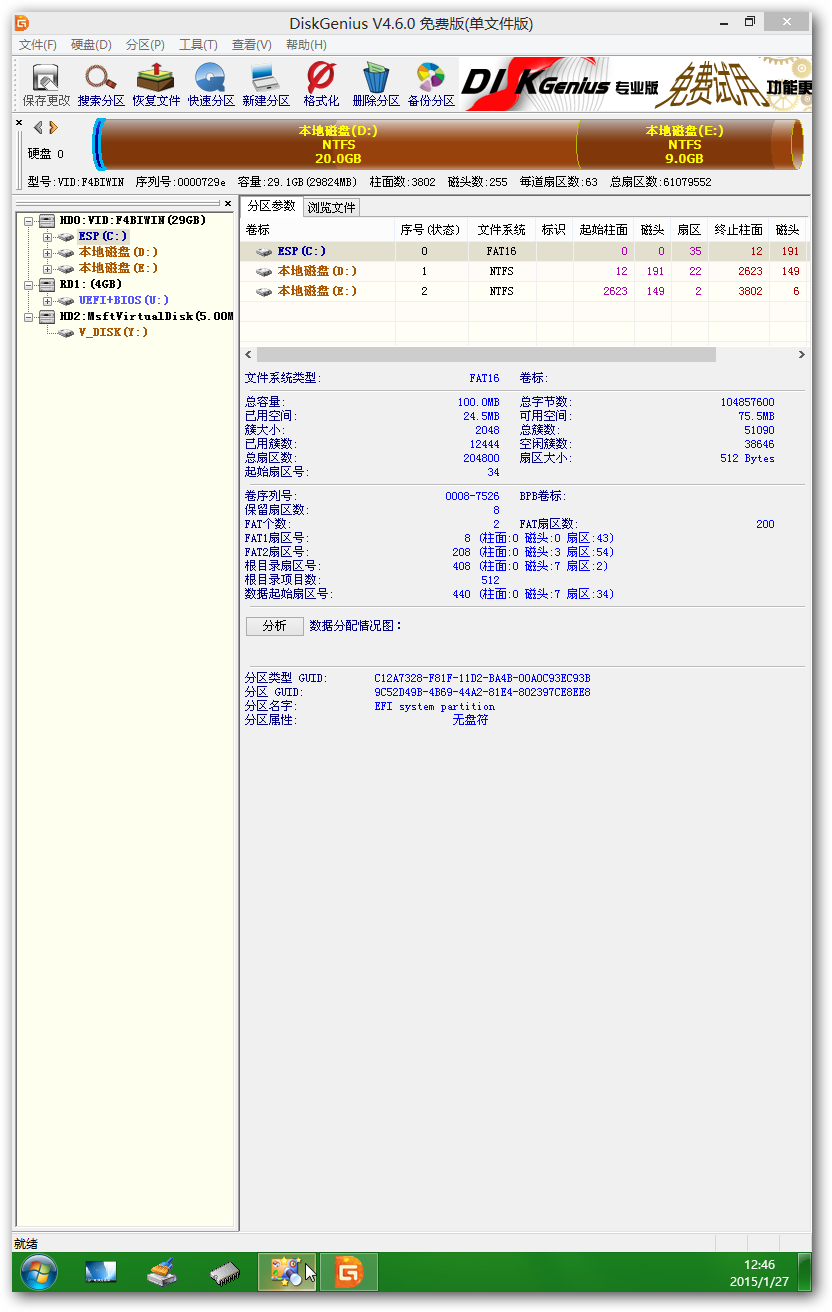Click the partition table horizontal scrollbar thumb
Viewport: 832px width, 1312px height.
click(486, 355)
